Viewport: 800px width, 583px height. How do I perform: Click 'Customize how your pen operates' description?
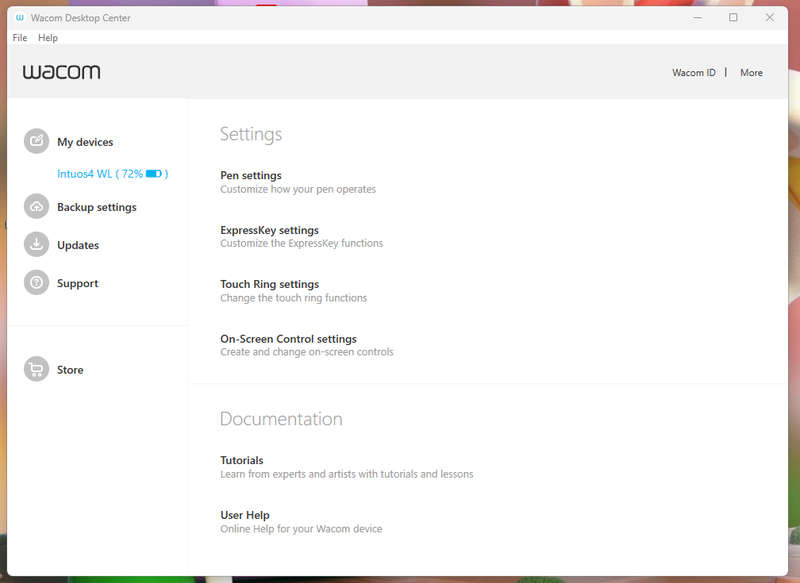298,189
